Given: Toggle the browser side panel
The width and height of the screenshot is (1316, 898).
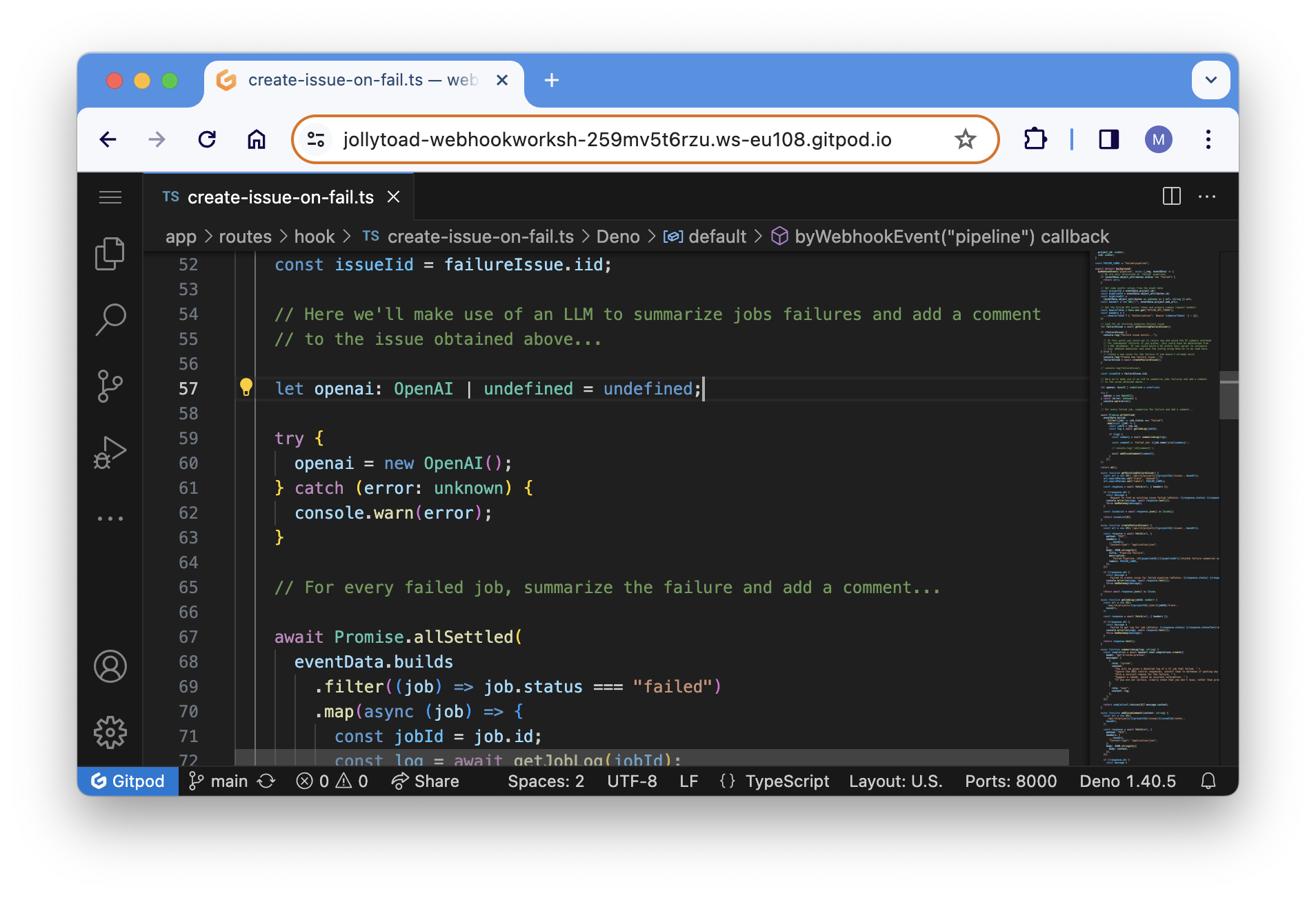Looking at the screenshot, I should 1108,140.
